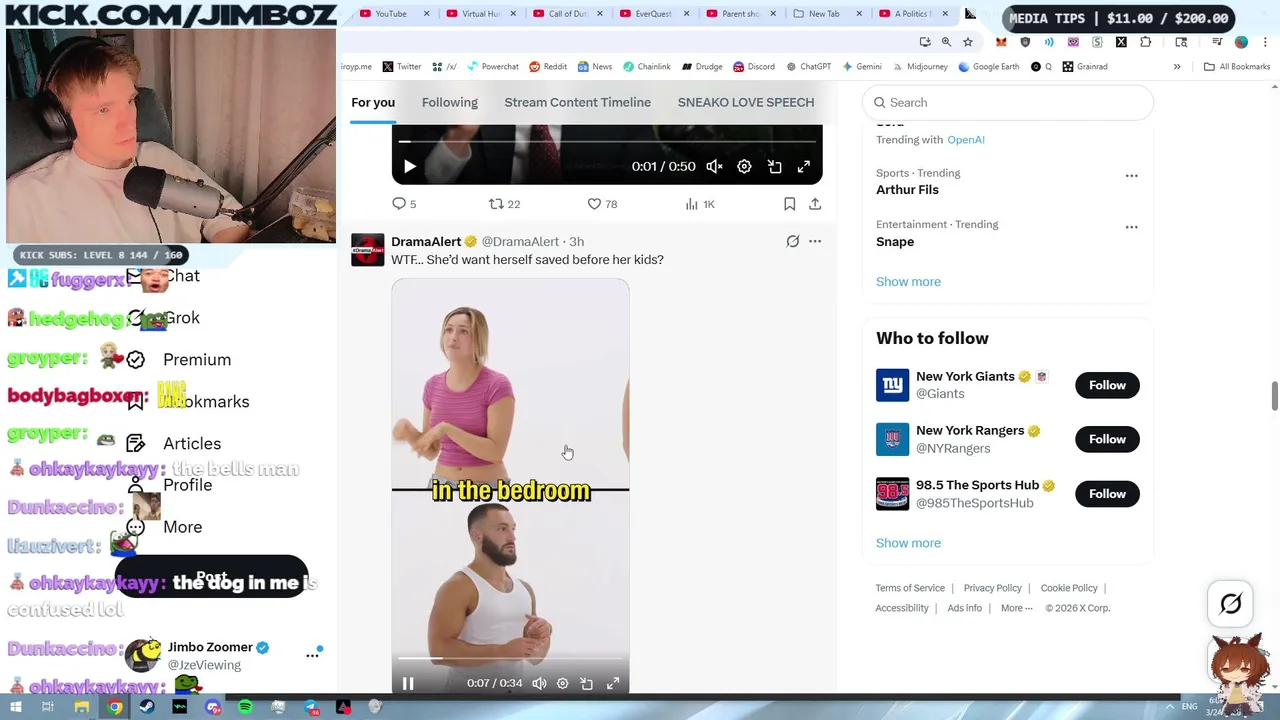The width and height of the screenshot is (1280, 720).
Task: Expand hidden bookmarks chevron
Action: pyautogui.click(x=1177, y=67)
